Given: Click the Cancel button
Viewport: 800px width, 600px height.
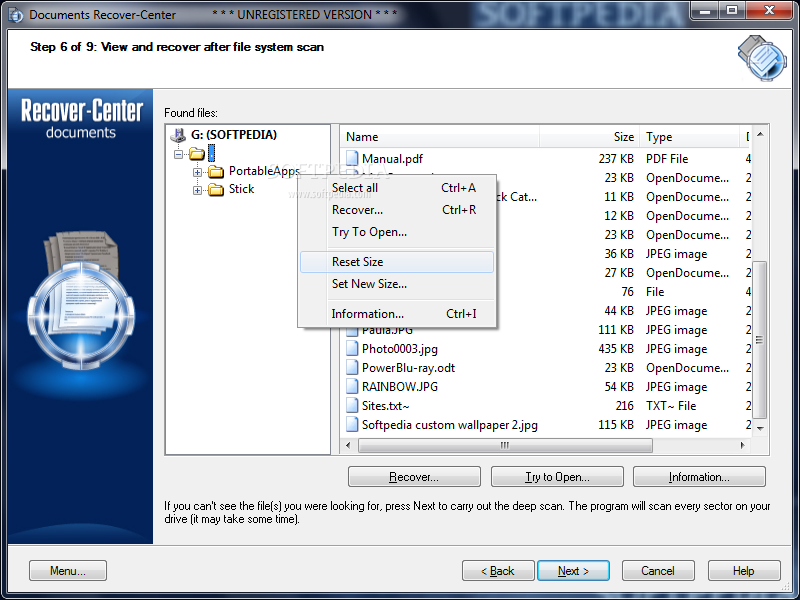Looking at the screenshot, I should click(658, 570).
